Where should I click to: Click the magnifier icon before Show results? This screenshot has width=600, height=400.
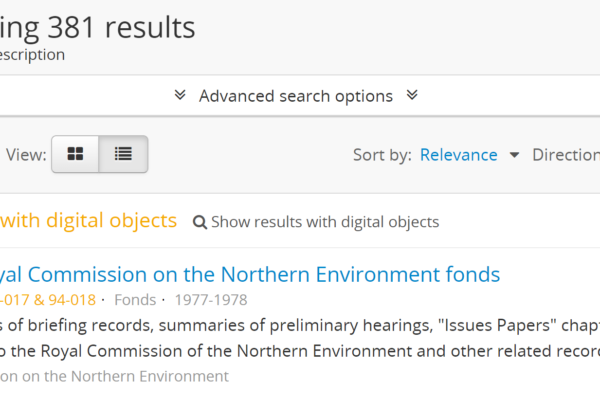click(x=200, y=222)
